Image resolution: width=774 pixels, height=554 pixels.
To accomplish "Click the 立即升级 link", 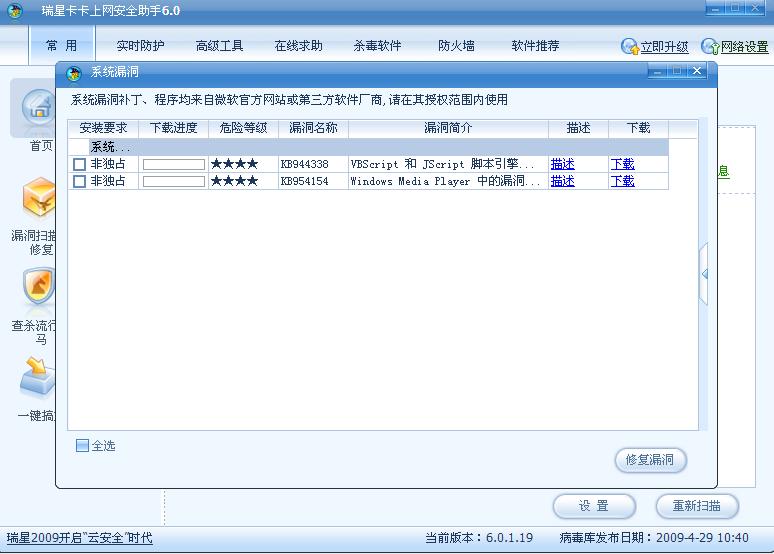I will 664,47.
